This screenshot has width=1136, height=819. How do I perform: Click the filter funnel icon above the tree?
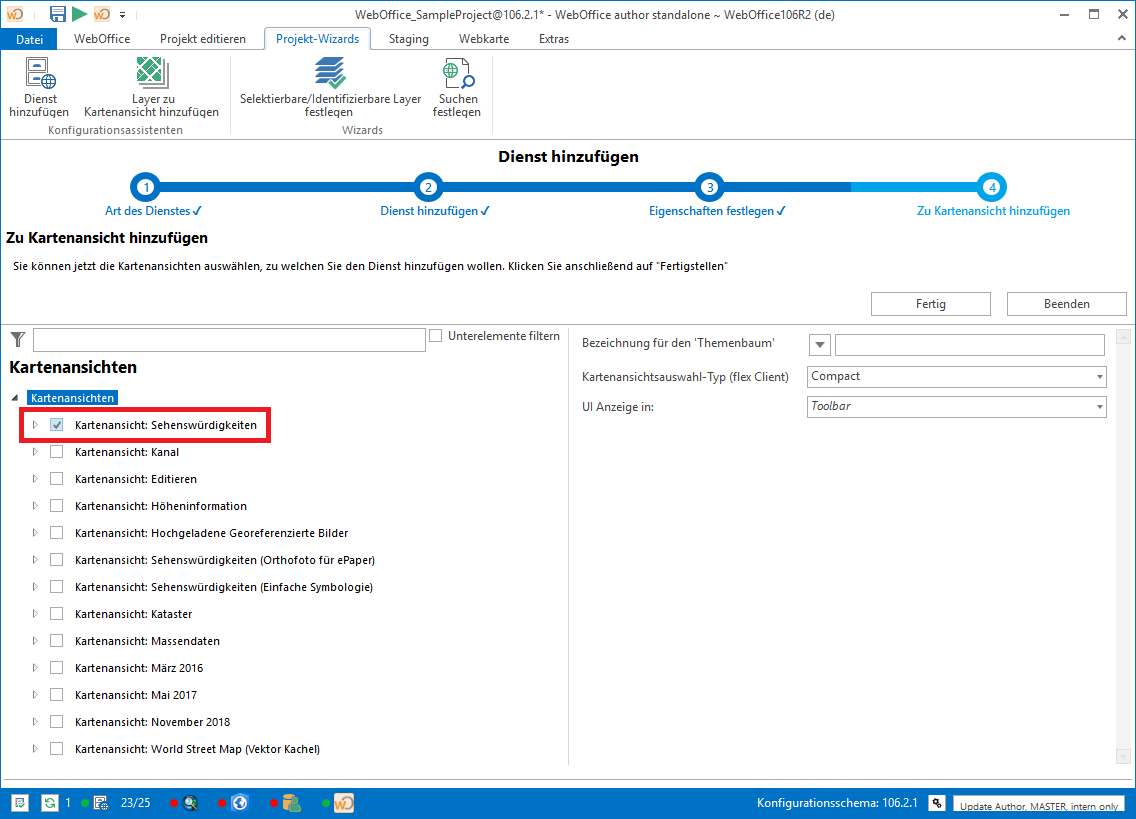pos(16,339)
